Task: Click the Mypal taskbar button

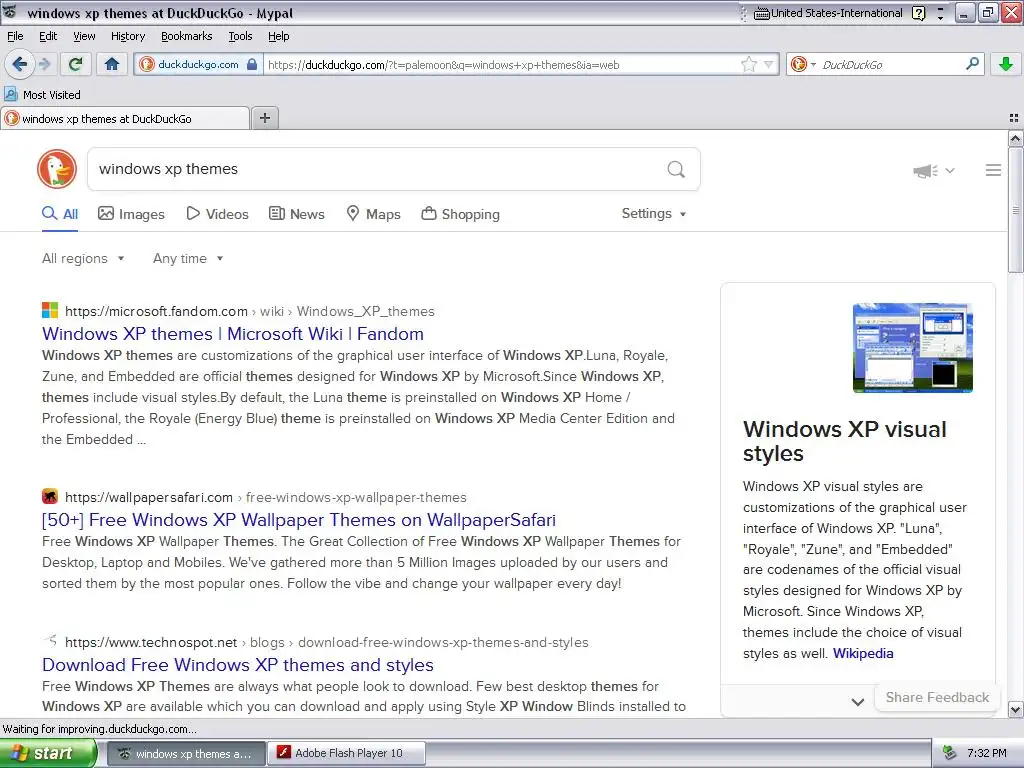Action: (x=185, y=753)
